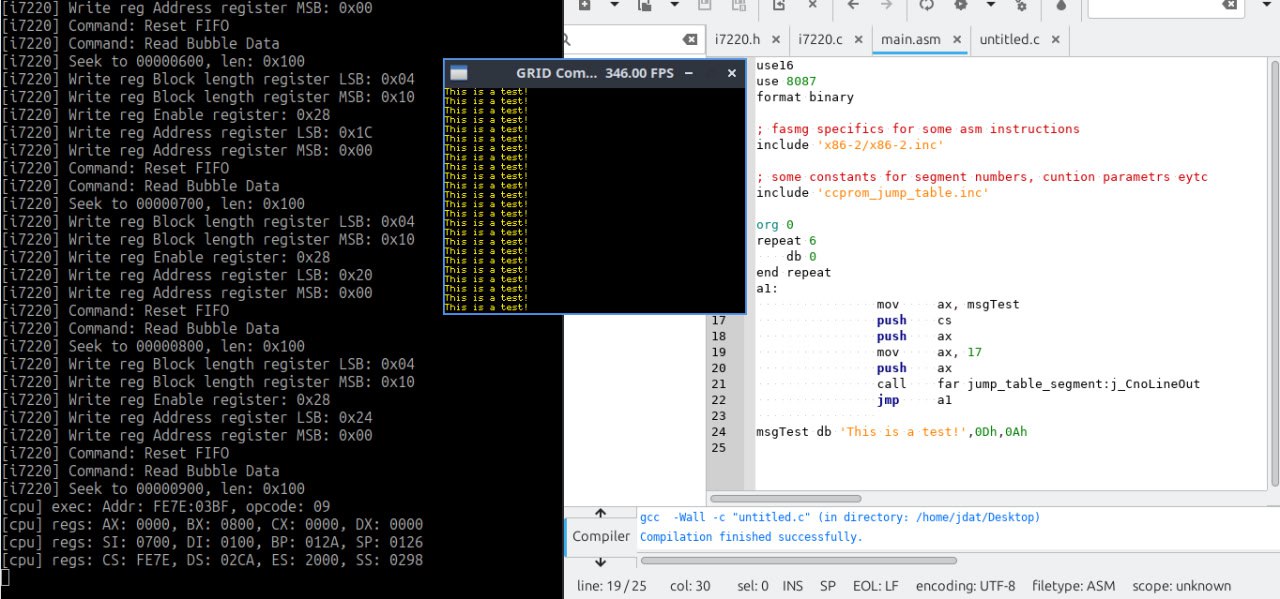Open the color chooser droplet icon
Screen dimensions: 1280x599
pos(1061,5)
